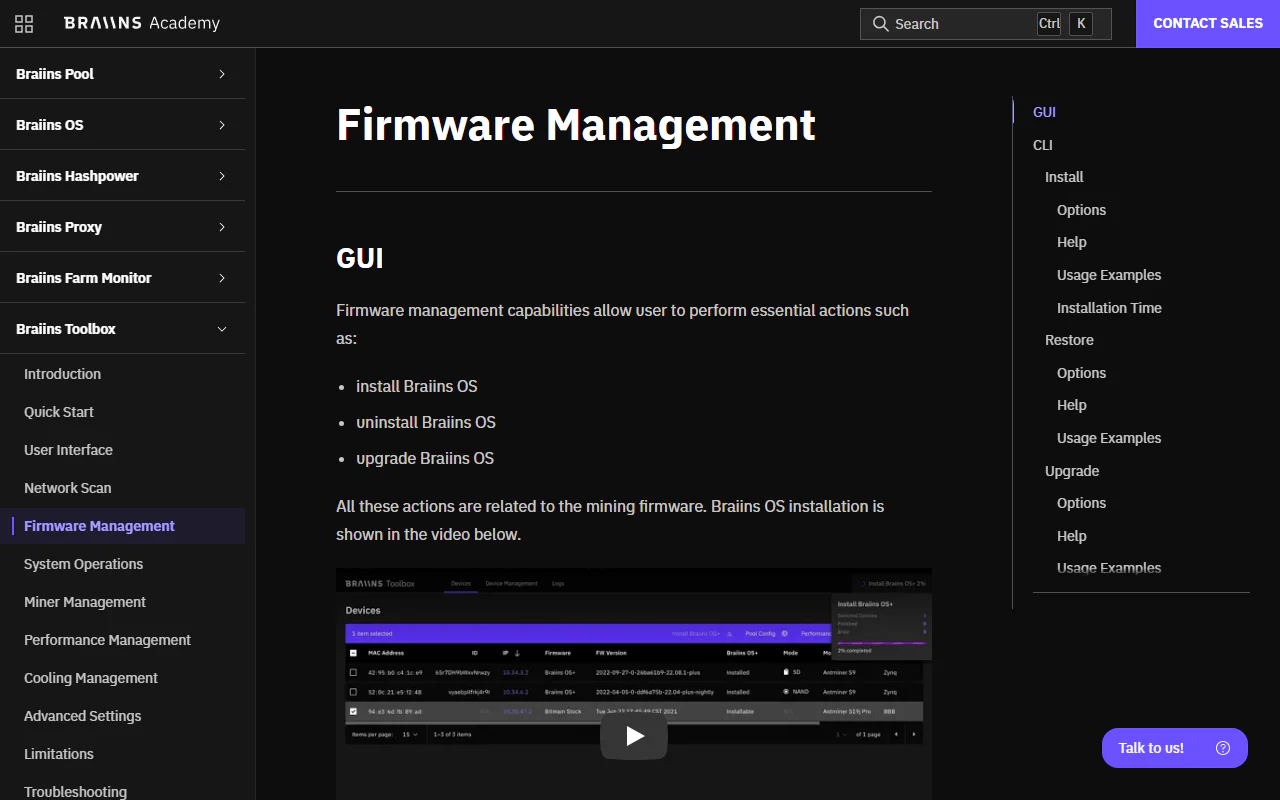This screenshot has width=1280, height=800.
Task: Go to Cooling Management in sidebar
Action: click(x=91, y=678)
